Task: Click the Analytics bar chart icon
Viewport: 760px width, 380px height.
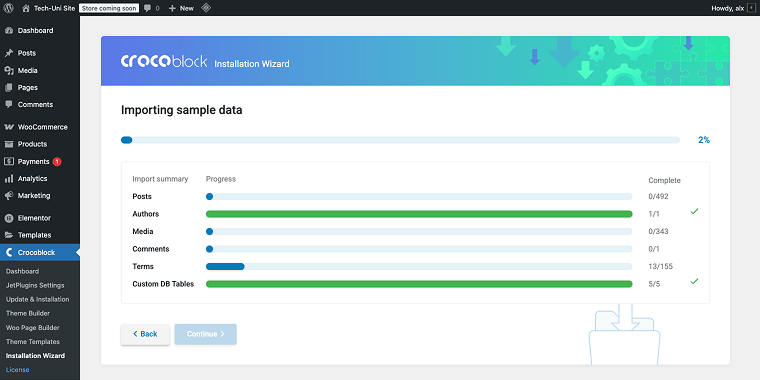Action: [x=9, y=178]
